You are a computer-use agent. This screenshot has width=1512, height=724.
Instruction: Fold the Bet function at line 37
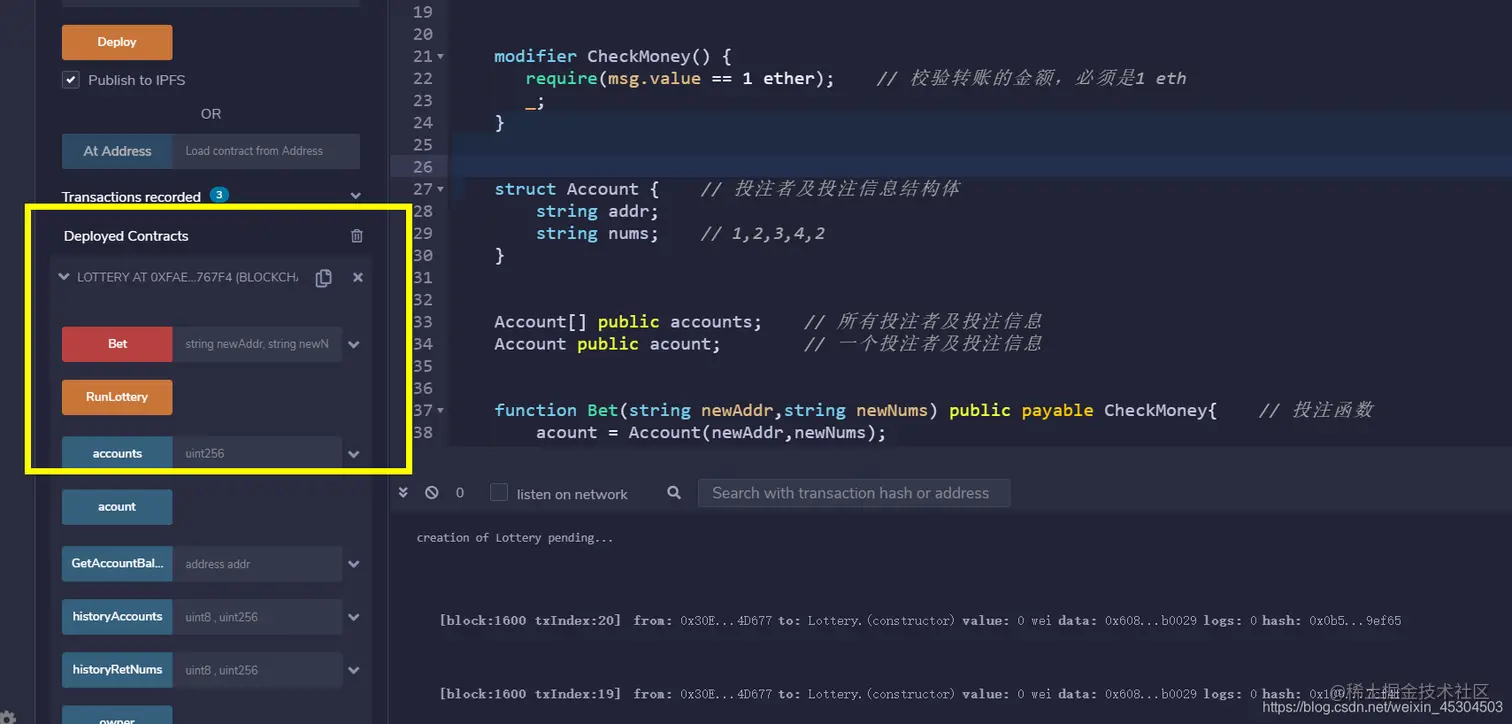click(x=441, y=410)
